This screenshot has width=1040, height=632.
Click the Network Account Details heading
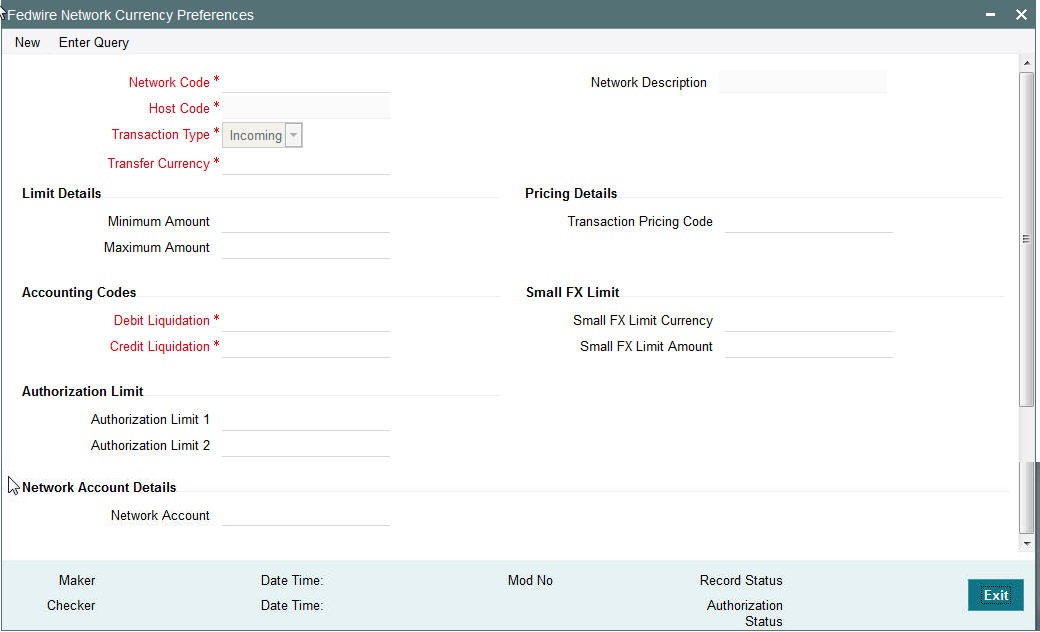[x=99, y=487]
